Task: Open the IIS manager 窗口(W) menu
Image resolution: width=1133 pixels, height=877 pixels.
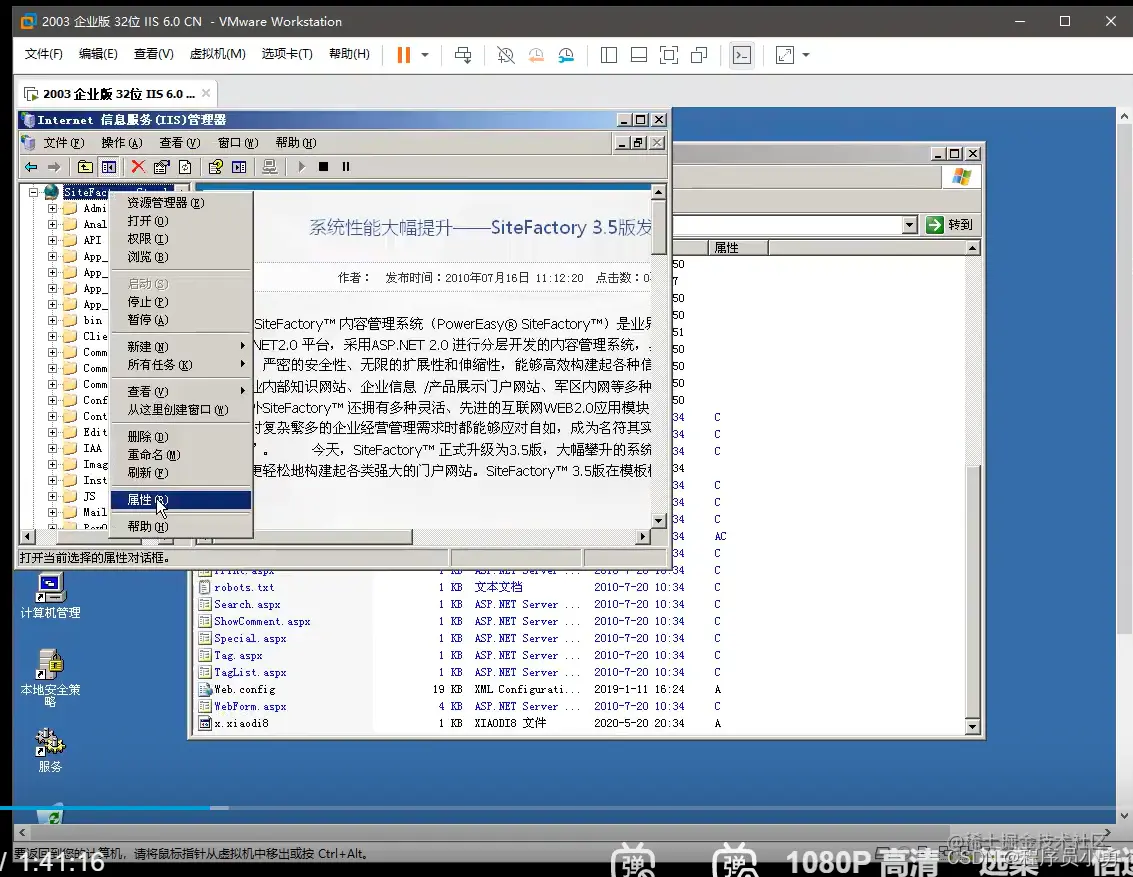Action: tap(238, 143)
